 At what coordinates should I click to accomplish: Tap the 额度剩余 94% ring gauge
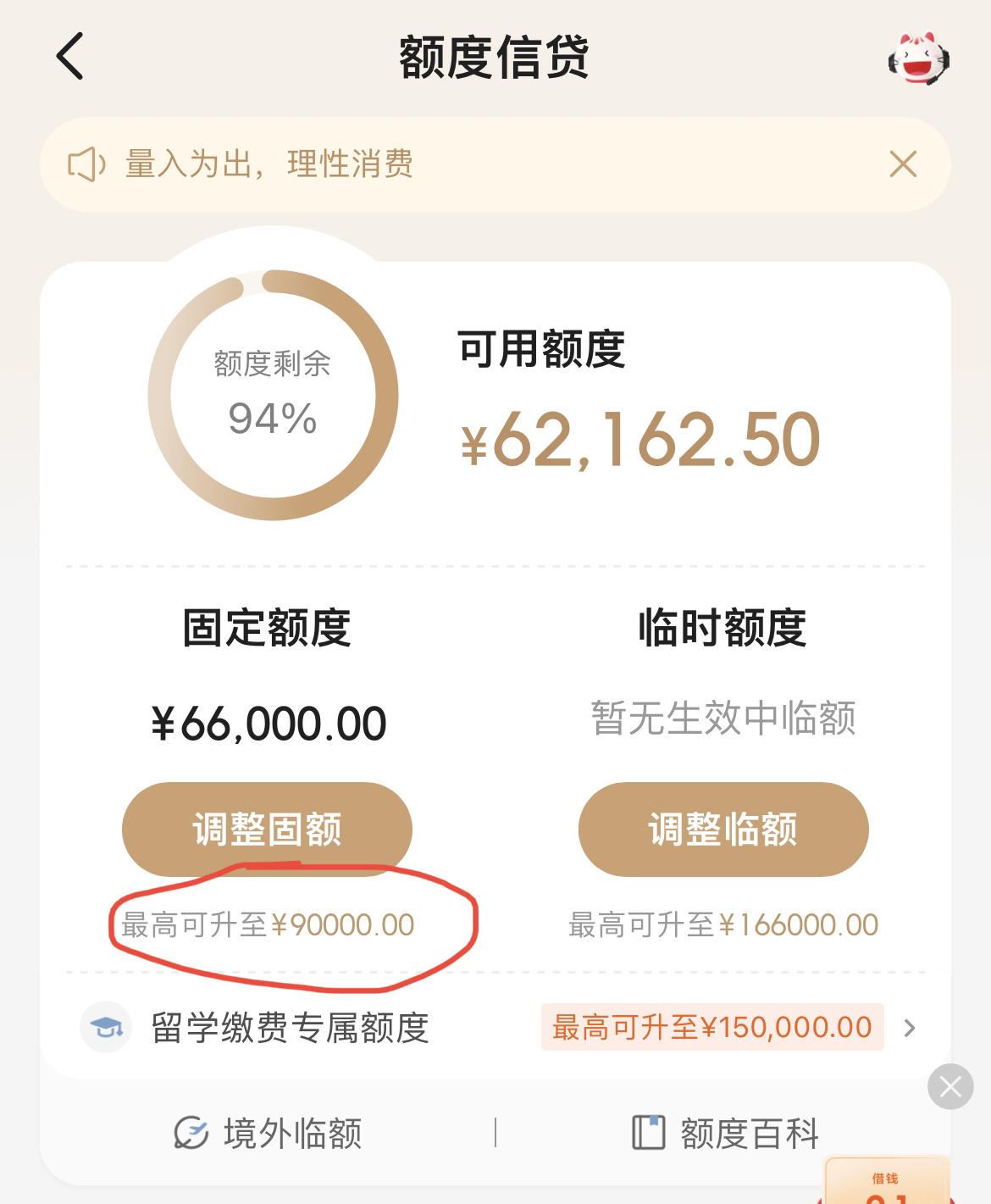pos(273,395)
